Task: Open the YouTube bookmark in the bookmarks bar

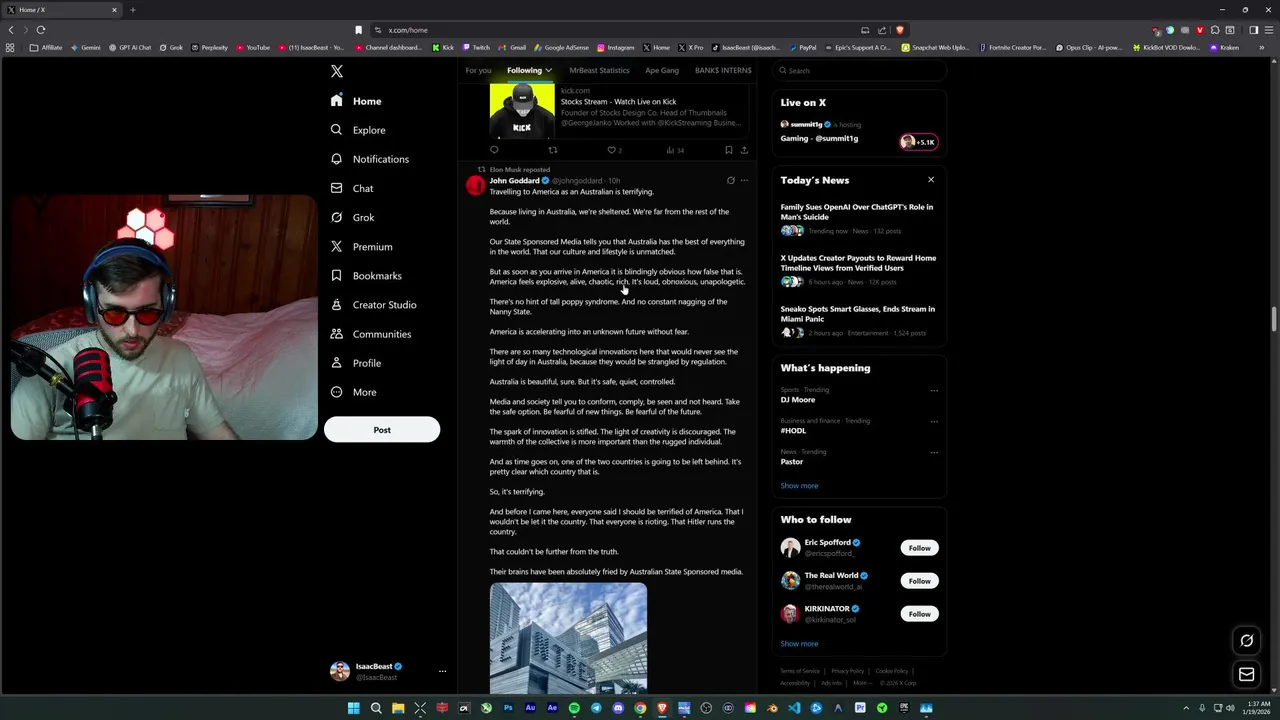Action: pyautogui.click(x=253, y=47)
